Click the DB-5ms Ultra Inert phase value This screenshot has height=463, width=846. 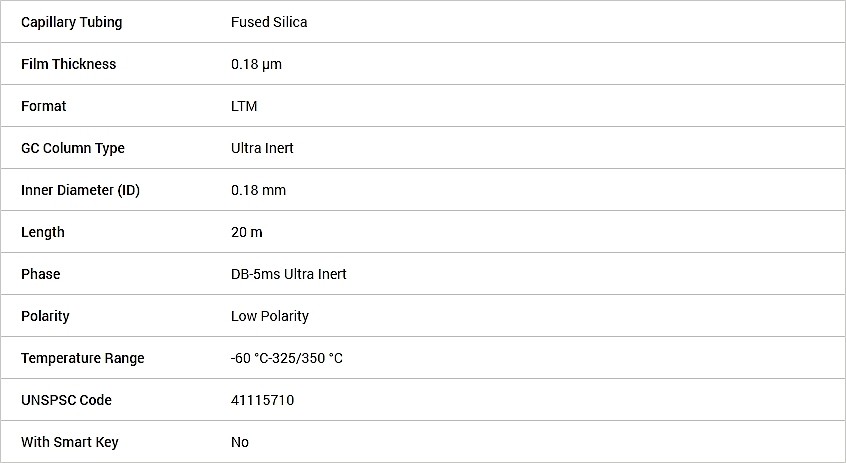pyautogui.click(x=289, y=274)
